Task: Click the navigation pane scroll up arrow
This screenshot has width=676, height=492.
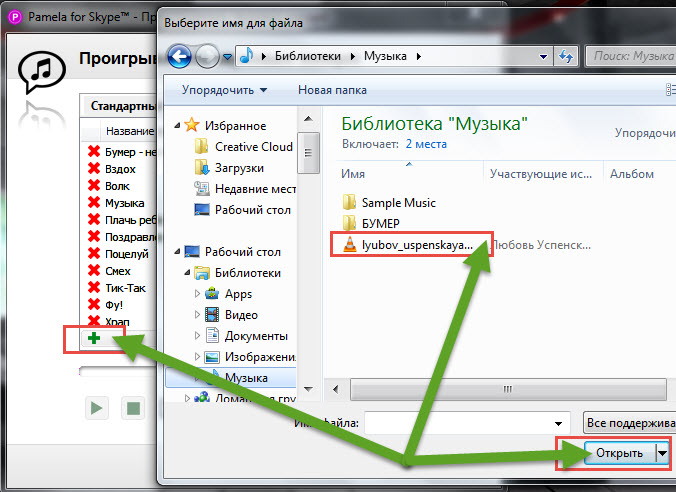Action: coord(308,119)
